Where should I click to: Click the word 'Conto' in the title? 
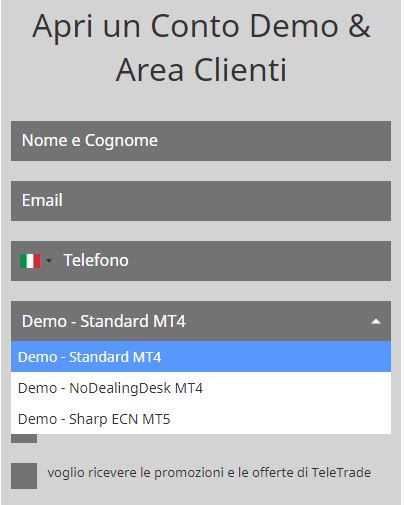[195, 26]
